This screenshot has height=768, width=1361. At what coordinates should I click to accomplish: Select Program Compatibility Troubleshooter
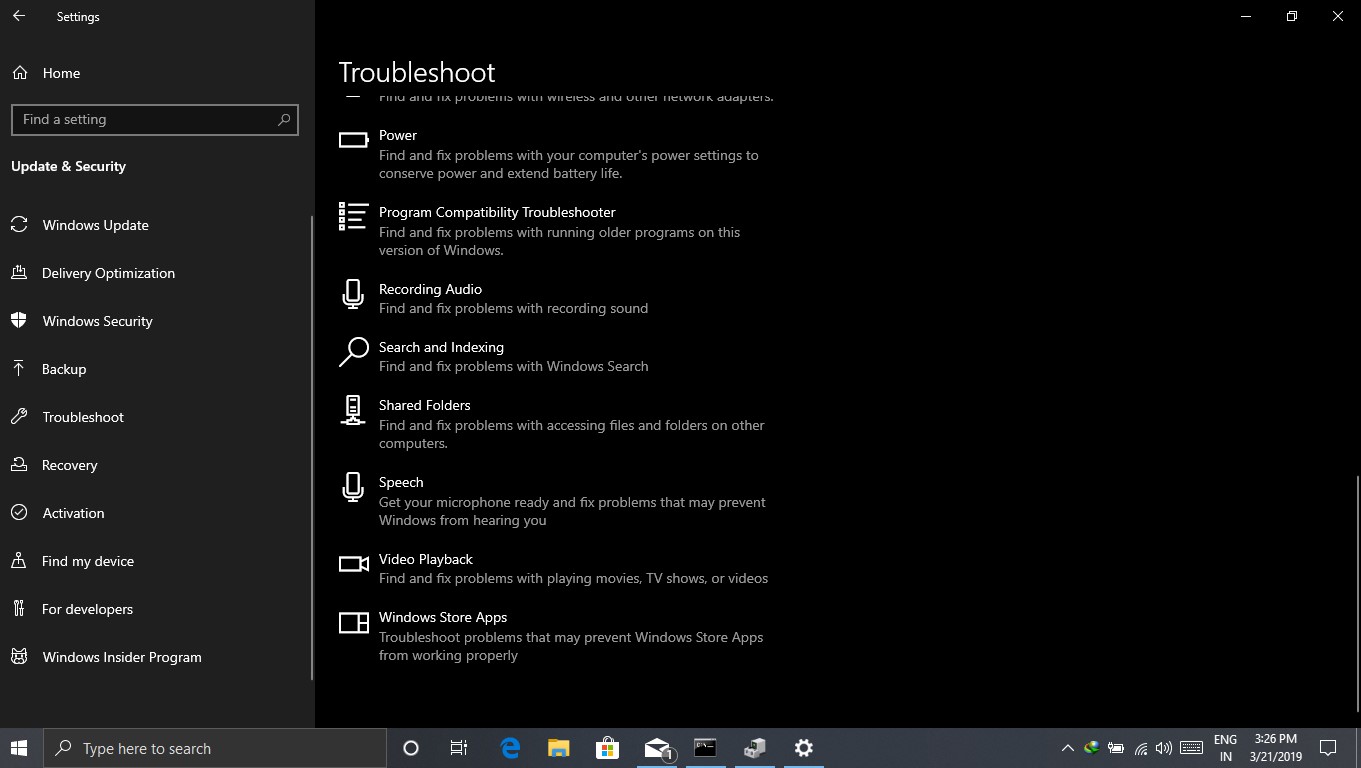point(557,231)
